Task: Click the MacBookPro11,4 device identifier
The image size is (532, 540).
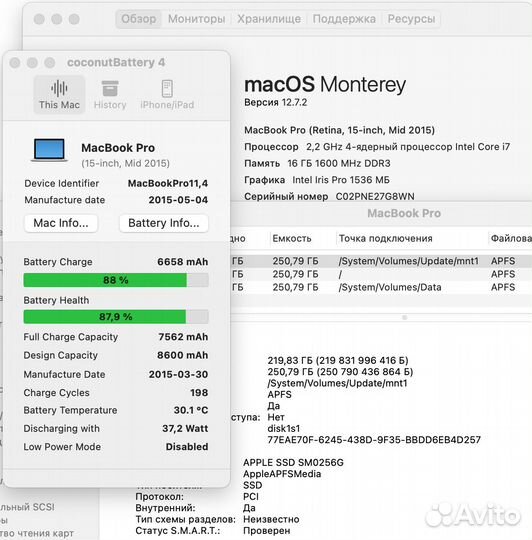Action: [x=168, y=183]
